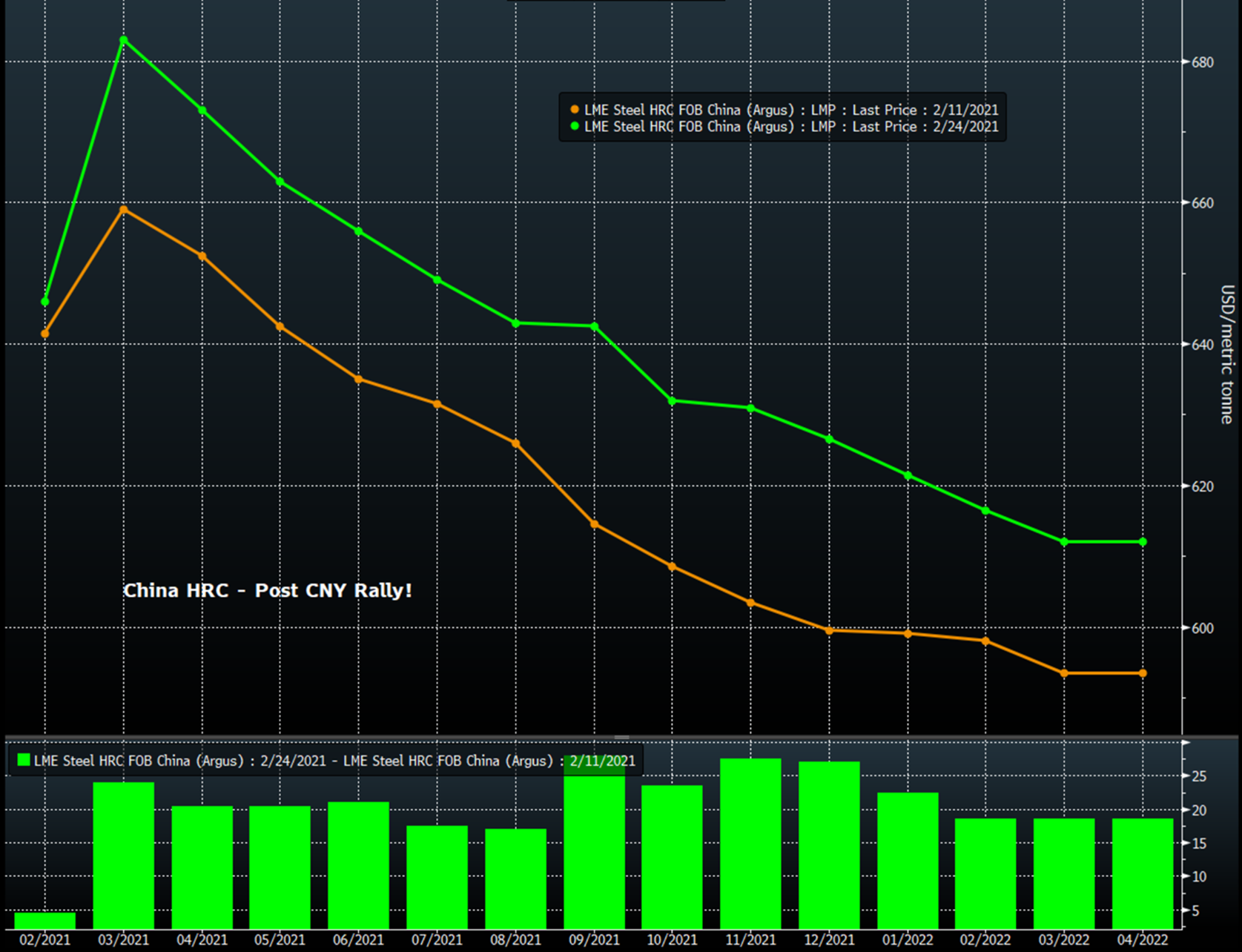Select the tallest spread bar at 11/2021
Image resolution: width=1242 pixels, height=952 pixels.
(x=750, y=843)
